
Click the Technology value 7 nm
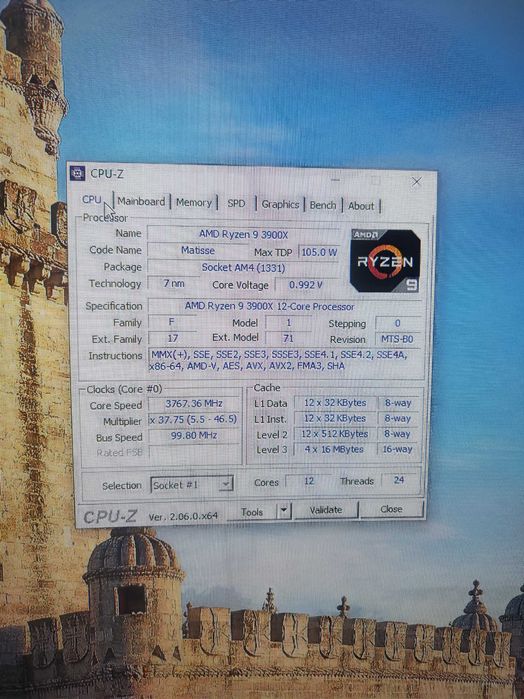point(173,284)
